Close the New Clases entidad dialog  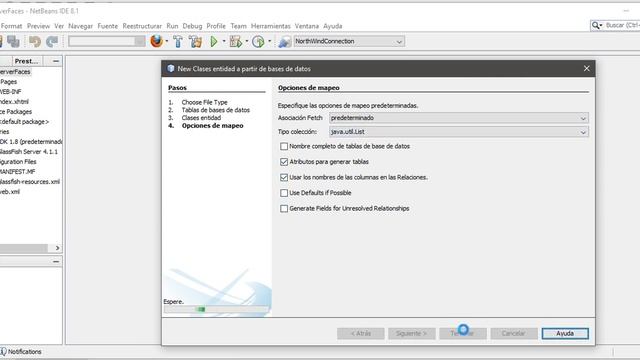pyautogui.click(x=587, y=69)
